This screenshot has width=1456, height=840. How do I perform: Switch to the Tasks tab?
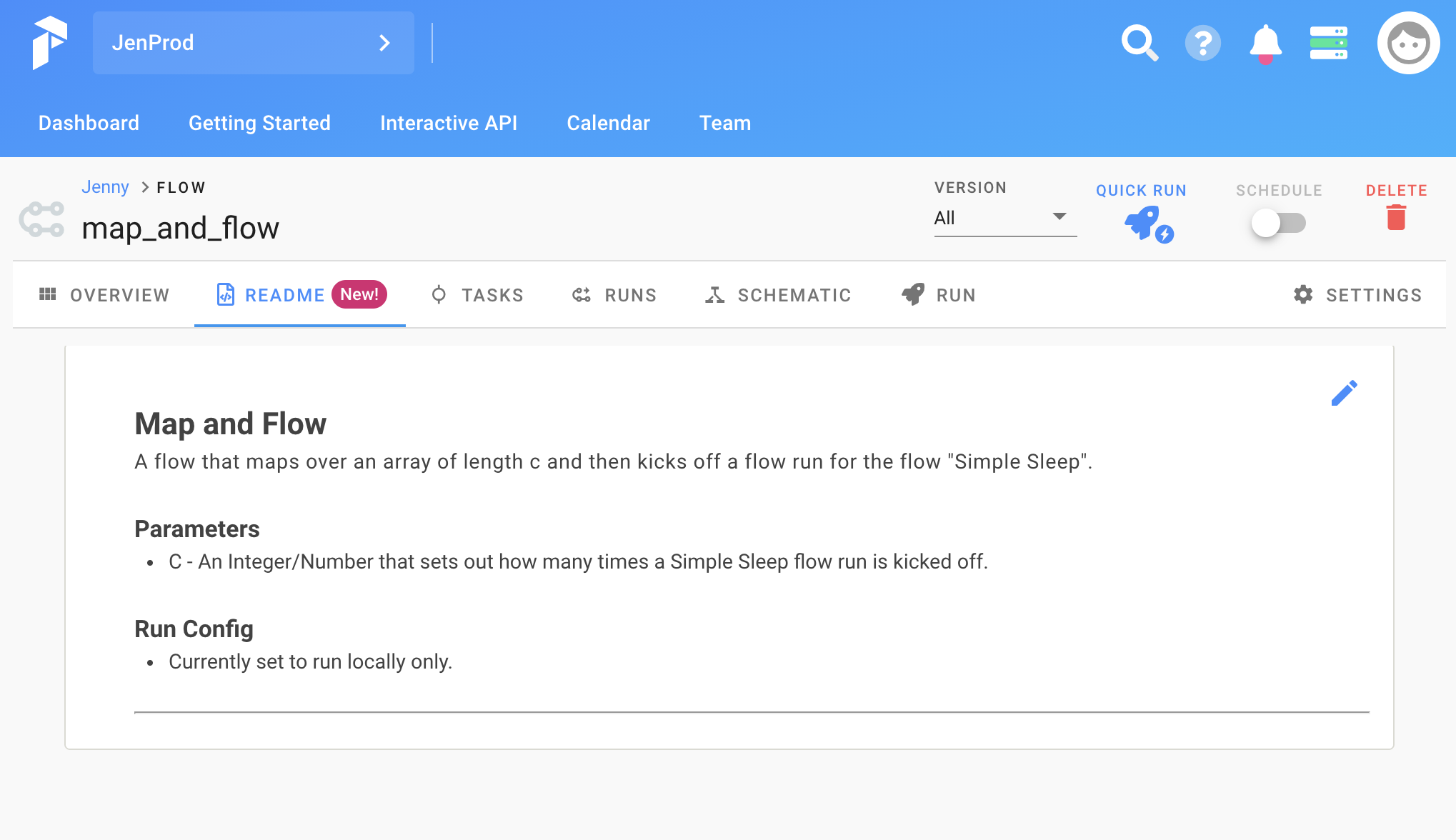(x=477, y=295)
